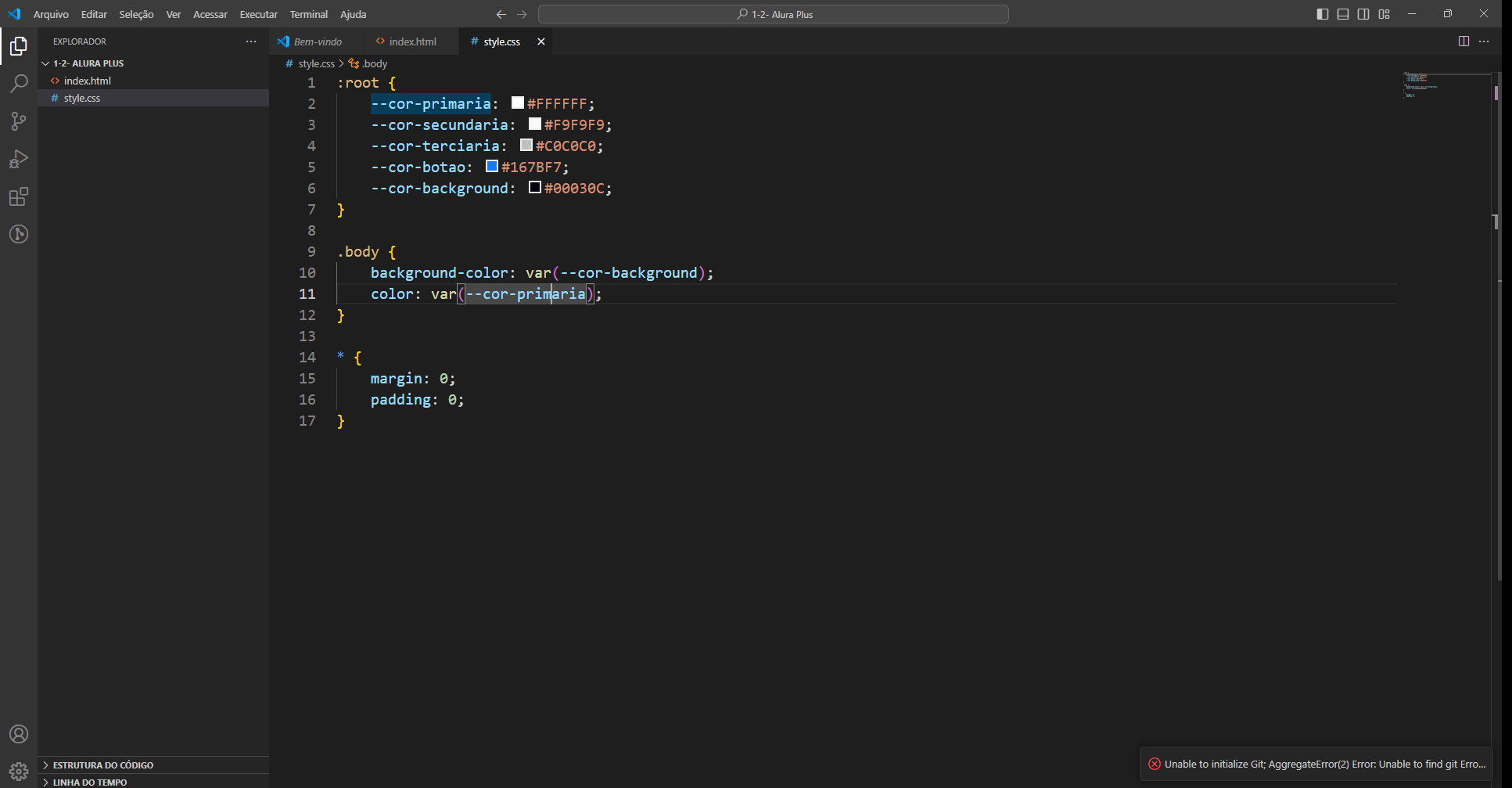Screen dimensions: 1512x788
Task: Open Run and Debug view
Action: click(x=19, y=159)
